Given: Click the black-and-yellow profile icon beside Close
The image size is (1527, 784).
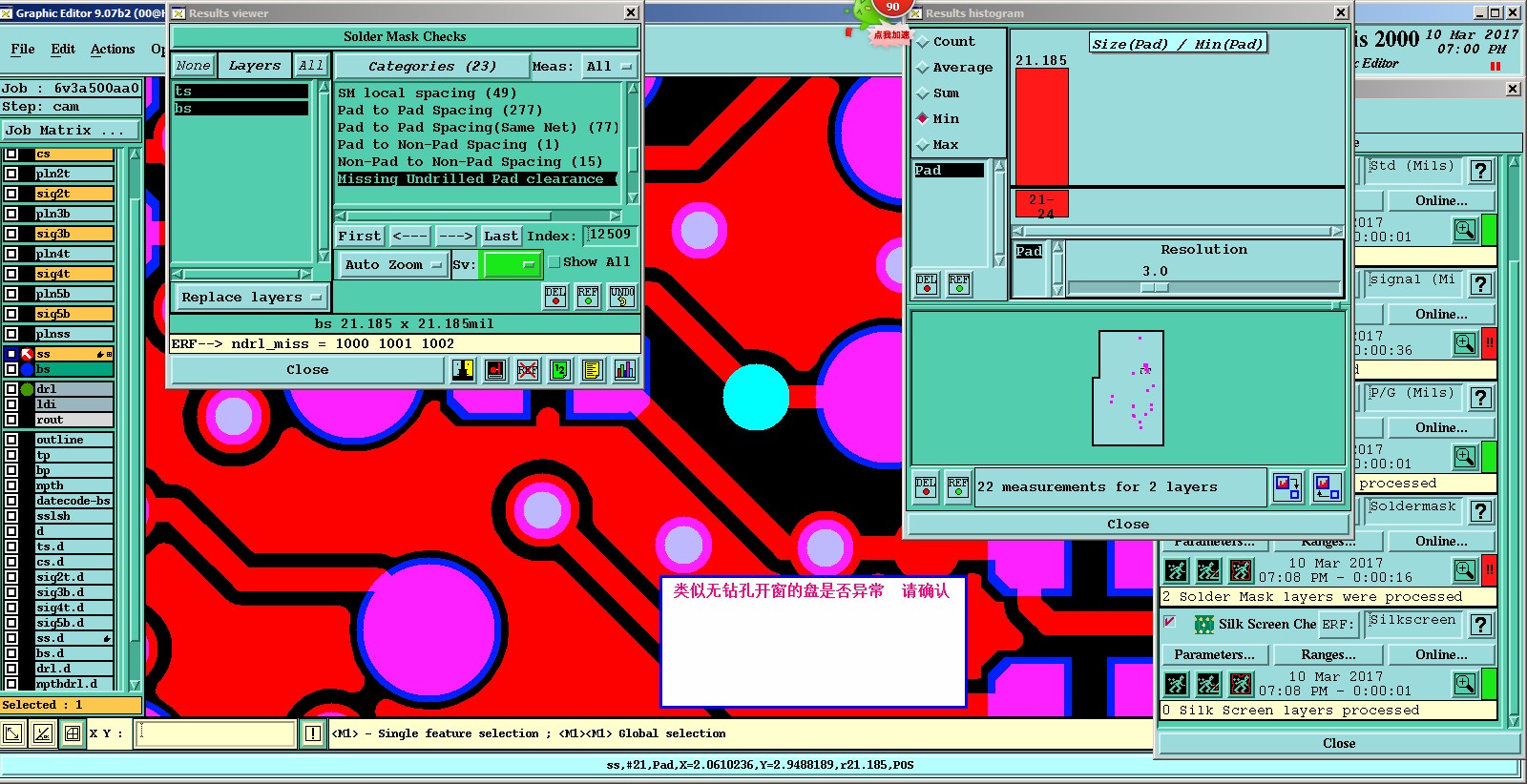Looking at the screenshot, I should (463, 370).
